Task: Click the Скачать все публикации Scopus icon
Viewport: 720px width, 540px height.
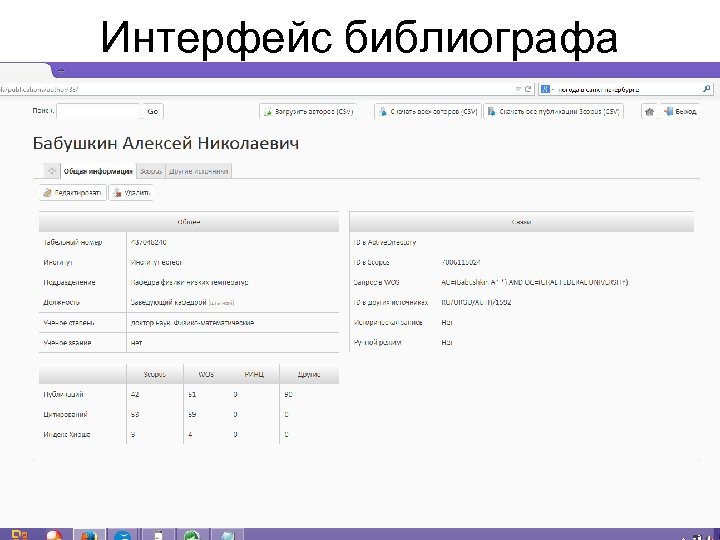Action: click(491, 112)
